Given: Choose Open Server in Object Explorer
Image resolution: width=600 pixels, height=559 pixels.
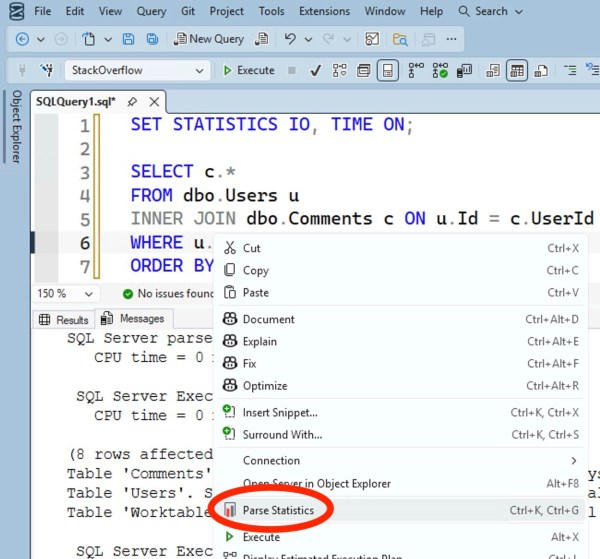Looking at the screenshot, I should pos(401,484).
